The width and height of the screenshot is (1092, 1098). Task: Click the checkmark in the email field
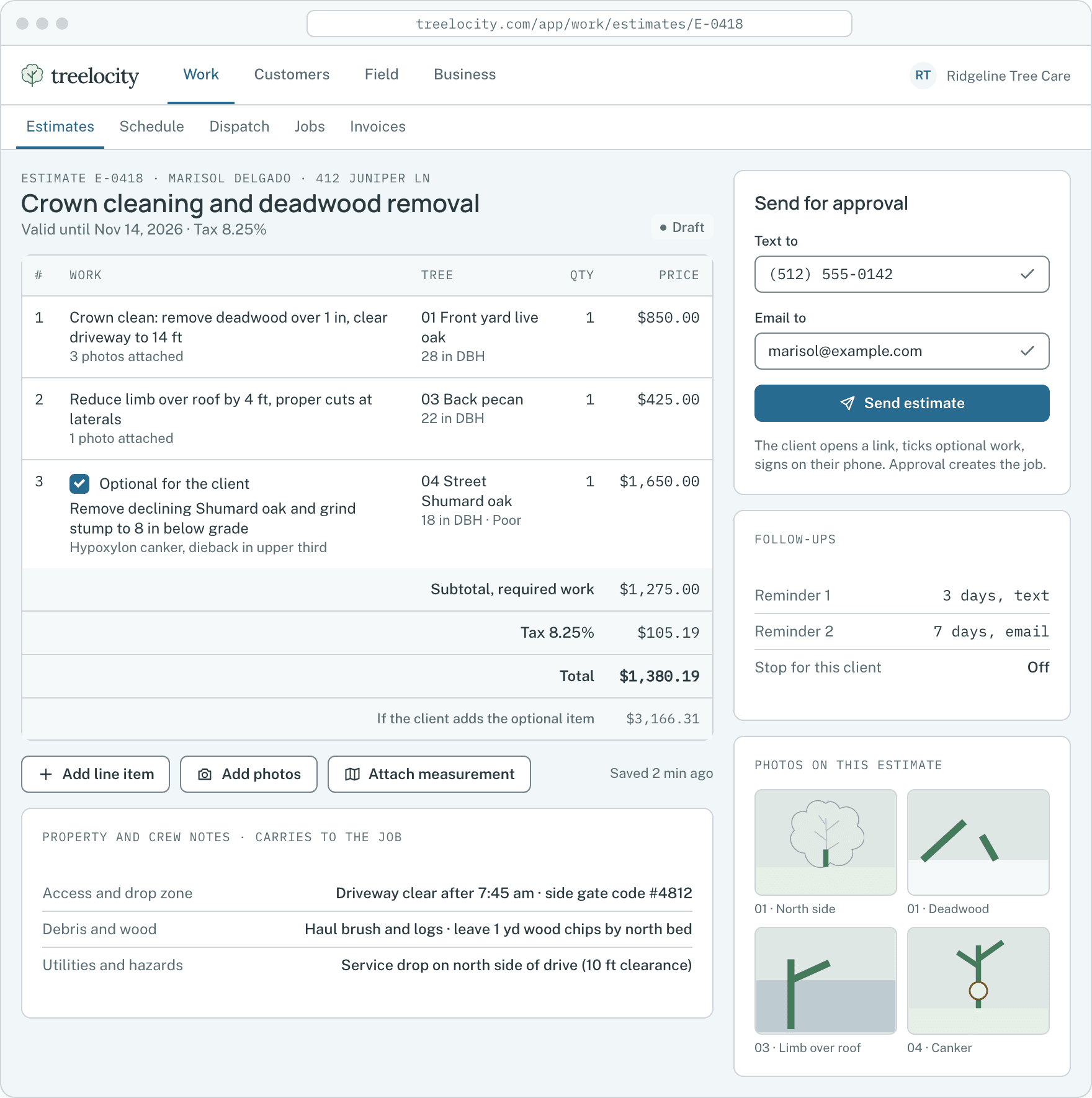click(1027, 351)
